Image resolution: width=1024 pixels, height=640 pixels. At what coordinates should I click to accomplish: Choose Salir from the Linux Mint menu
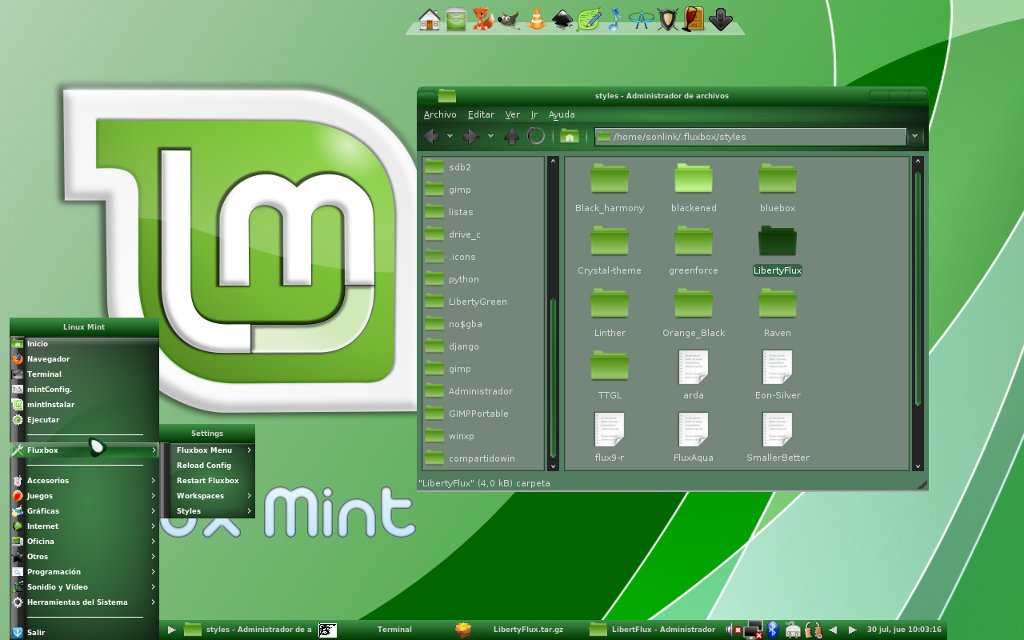(84, 632)
